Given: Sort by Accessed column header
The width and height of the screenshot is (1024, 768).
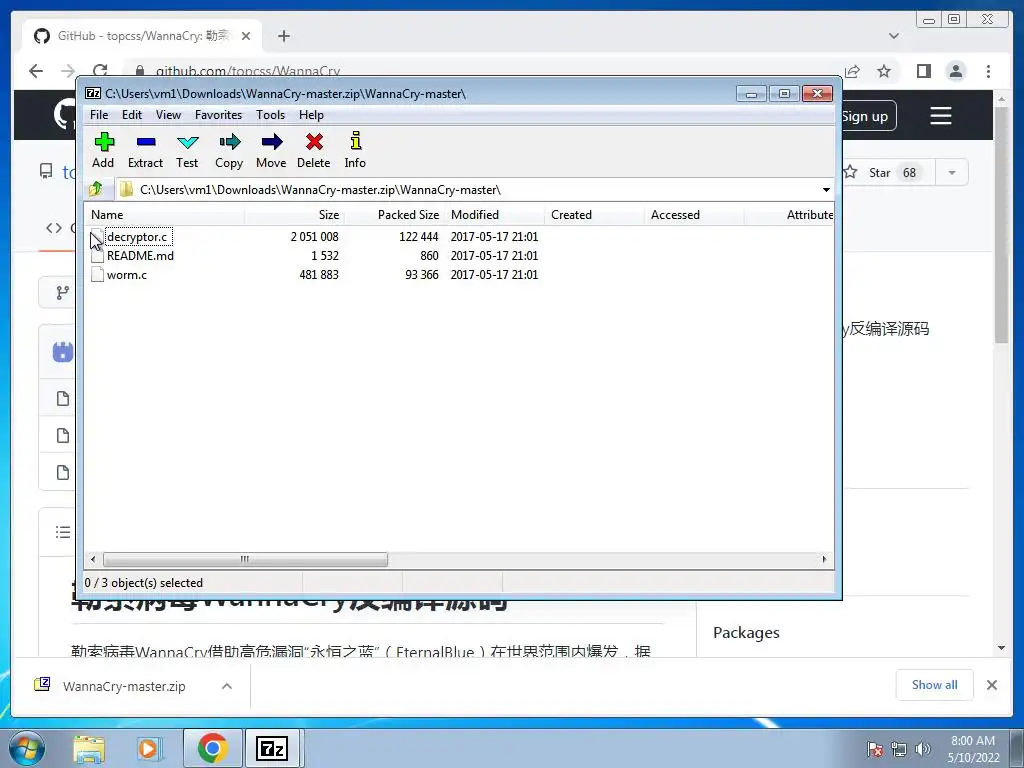Looking at the screenshot, I should [x=694, y=215].
